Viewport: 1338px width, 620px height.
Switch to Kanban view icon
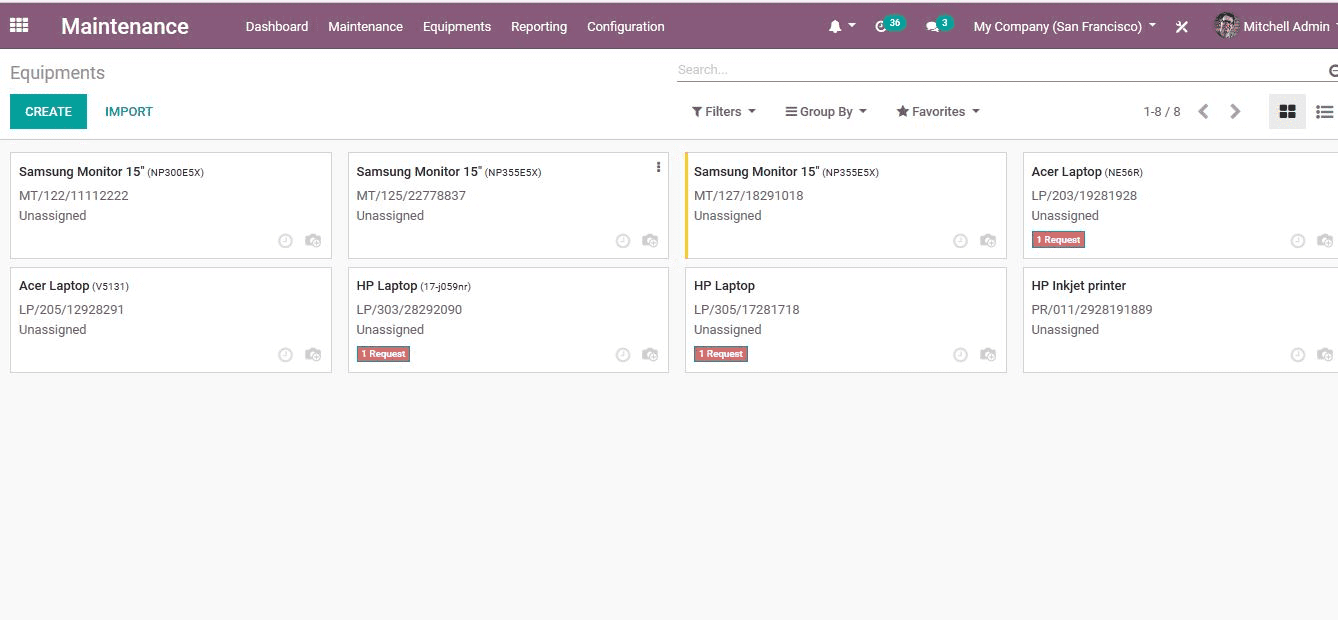tap(1287, 112)
